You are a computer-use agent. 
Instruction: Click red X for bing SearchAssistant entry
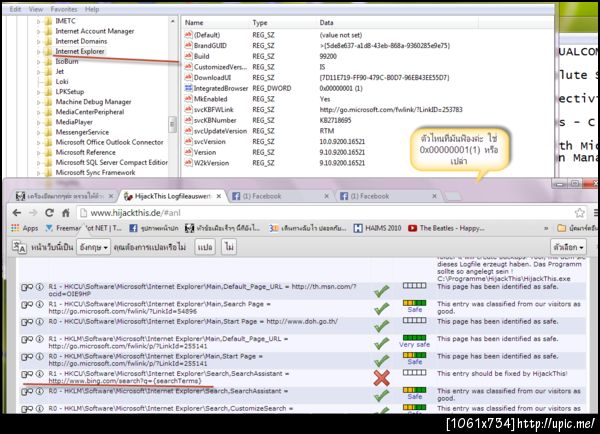click(382, 378)
